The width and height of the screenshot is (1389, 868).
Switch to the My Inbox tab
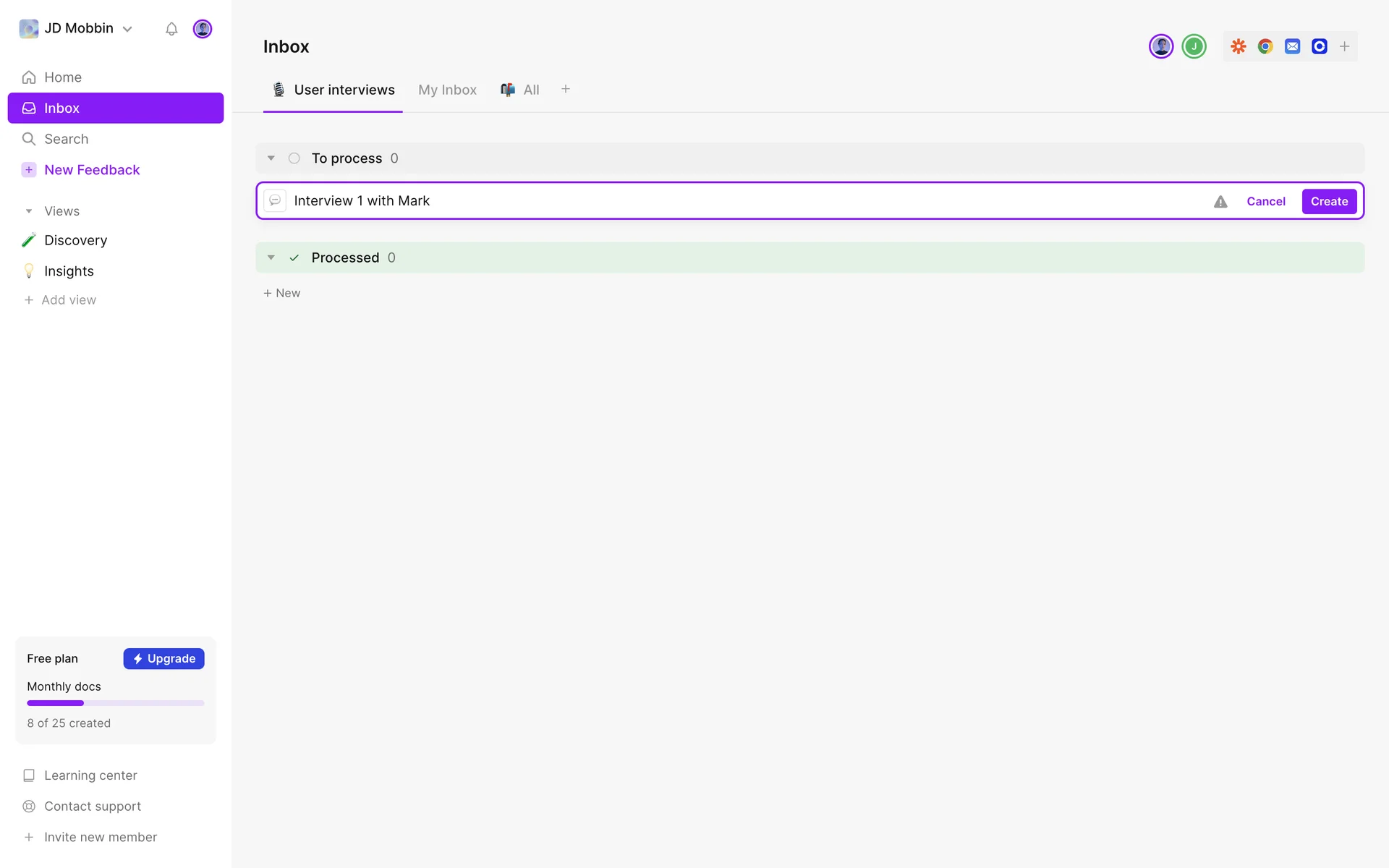coord(447,90)
